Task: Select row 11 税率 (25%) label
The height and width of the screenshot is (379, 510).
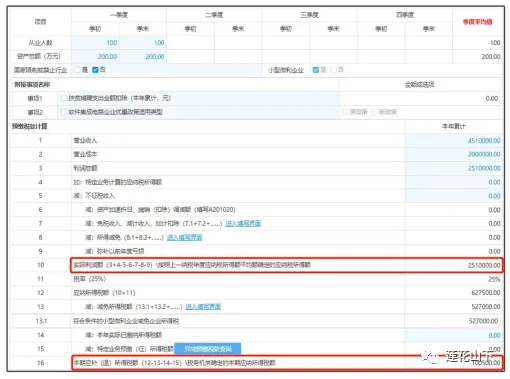Action: pos(90,279)
